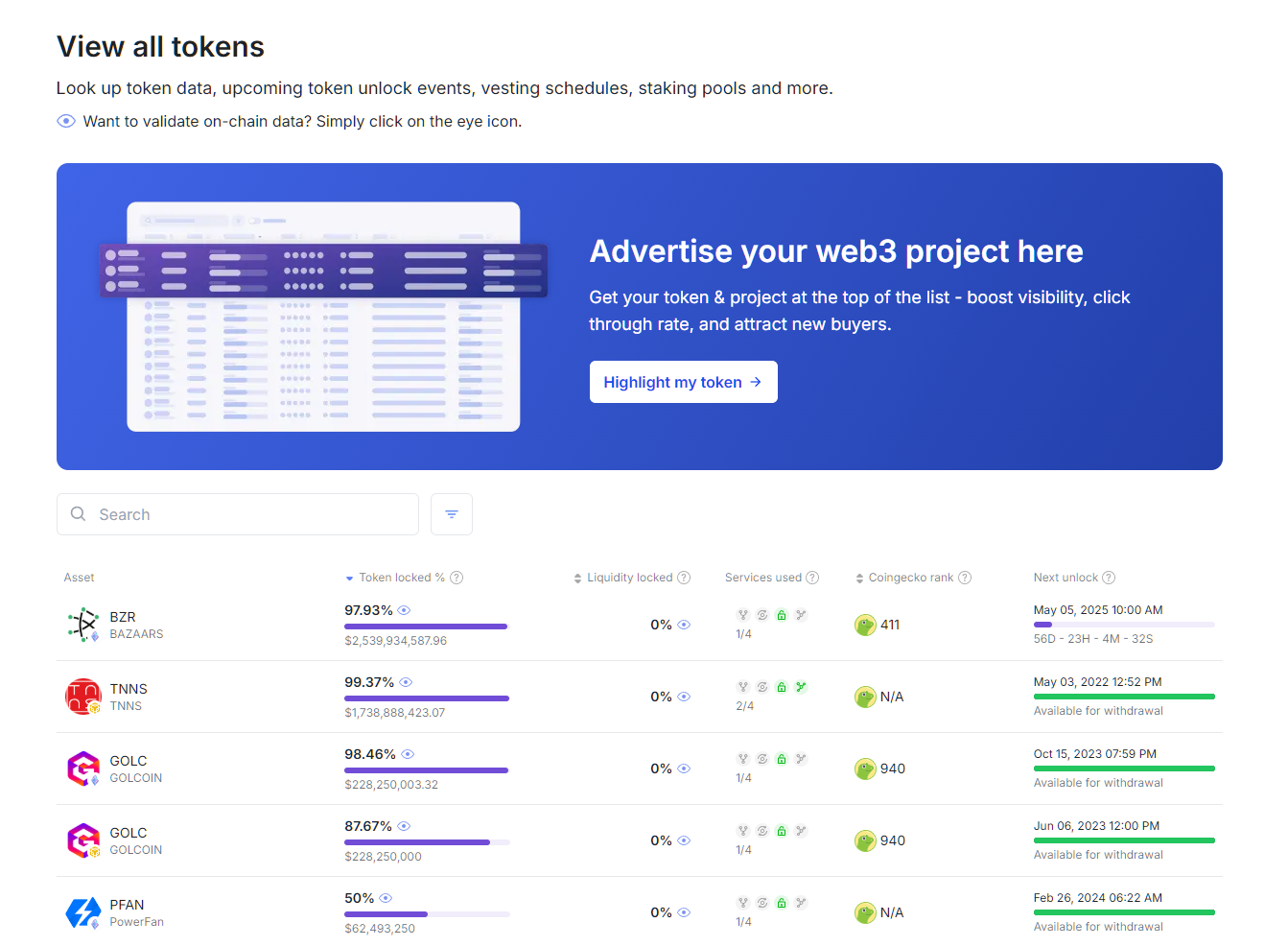
Task: Click the green lock service icon for BZR
Action: 782,614
